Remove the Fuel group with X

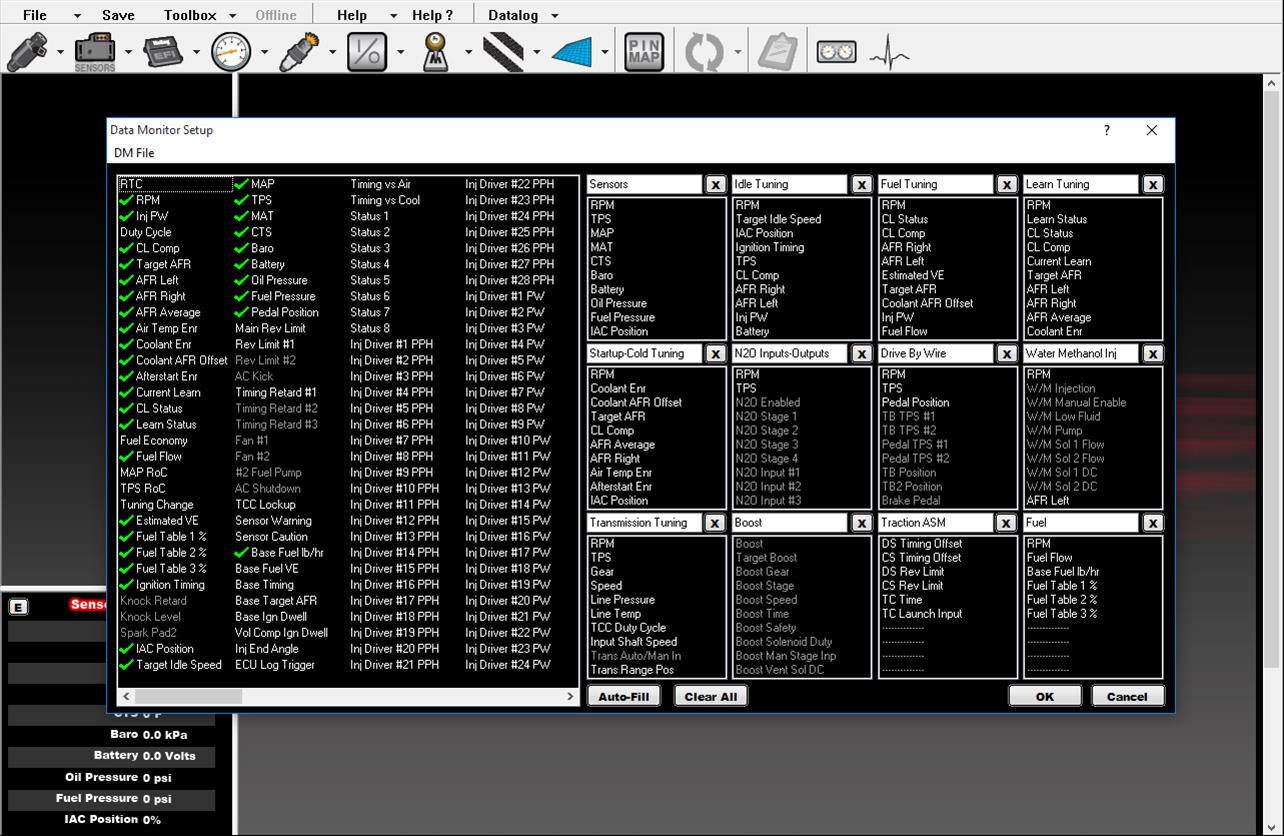coord(1153,523)
